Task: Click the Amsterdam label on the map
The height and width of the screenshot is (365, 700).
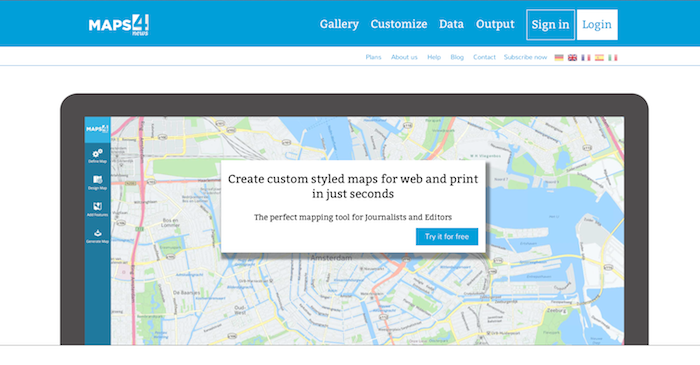Action: click(331, 258)
